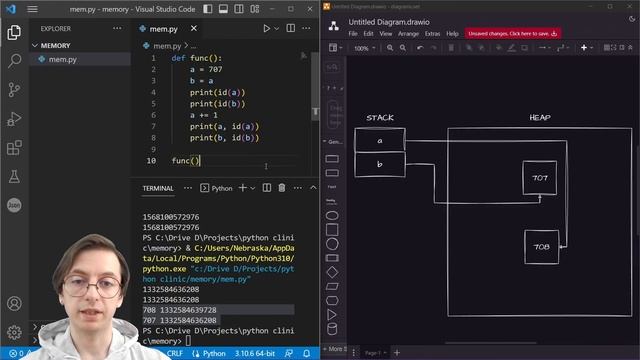Open the Run and Debug view

[x=14, y=119]
